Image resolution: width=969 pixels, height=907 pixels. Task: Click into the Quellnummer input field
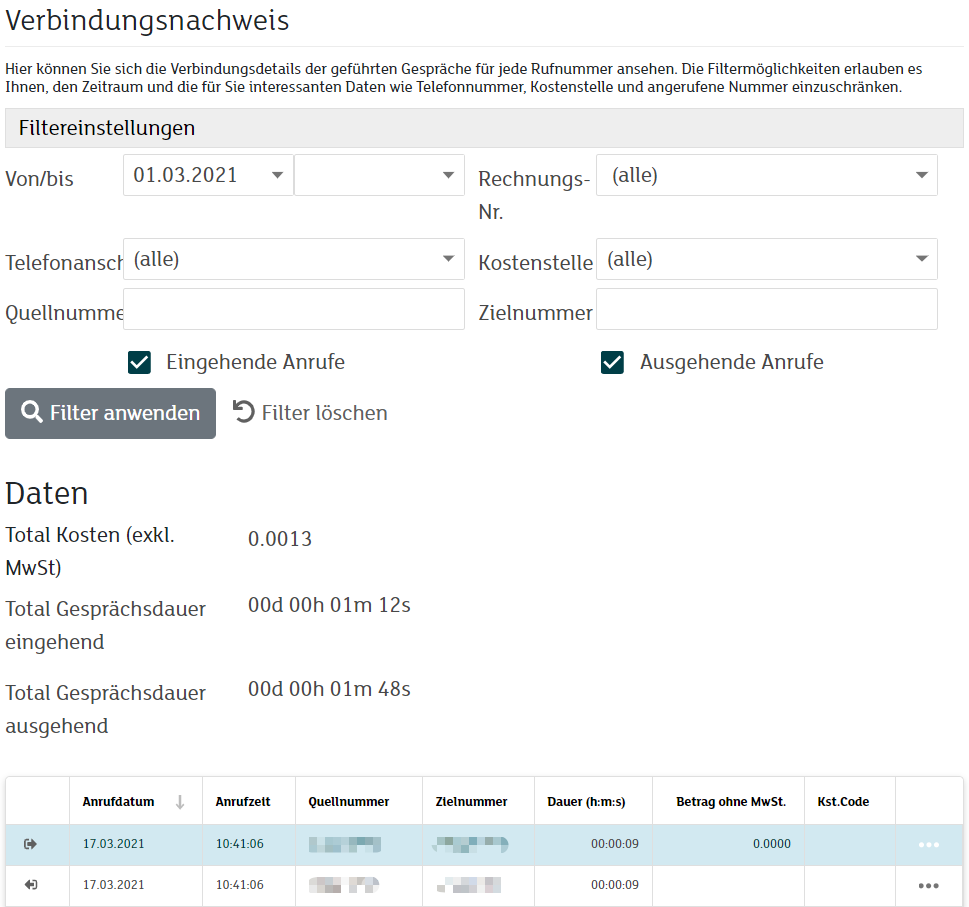click(293, 309)
